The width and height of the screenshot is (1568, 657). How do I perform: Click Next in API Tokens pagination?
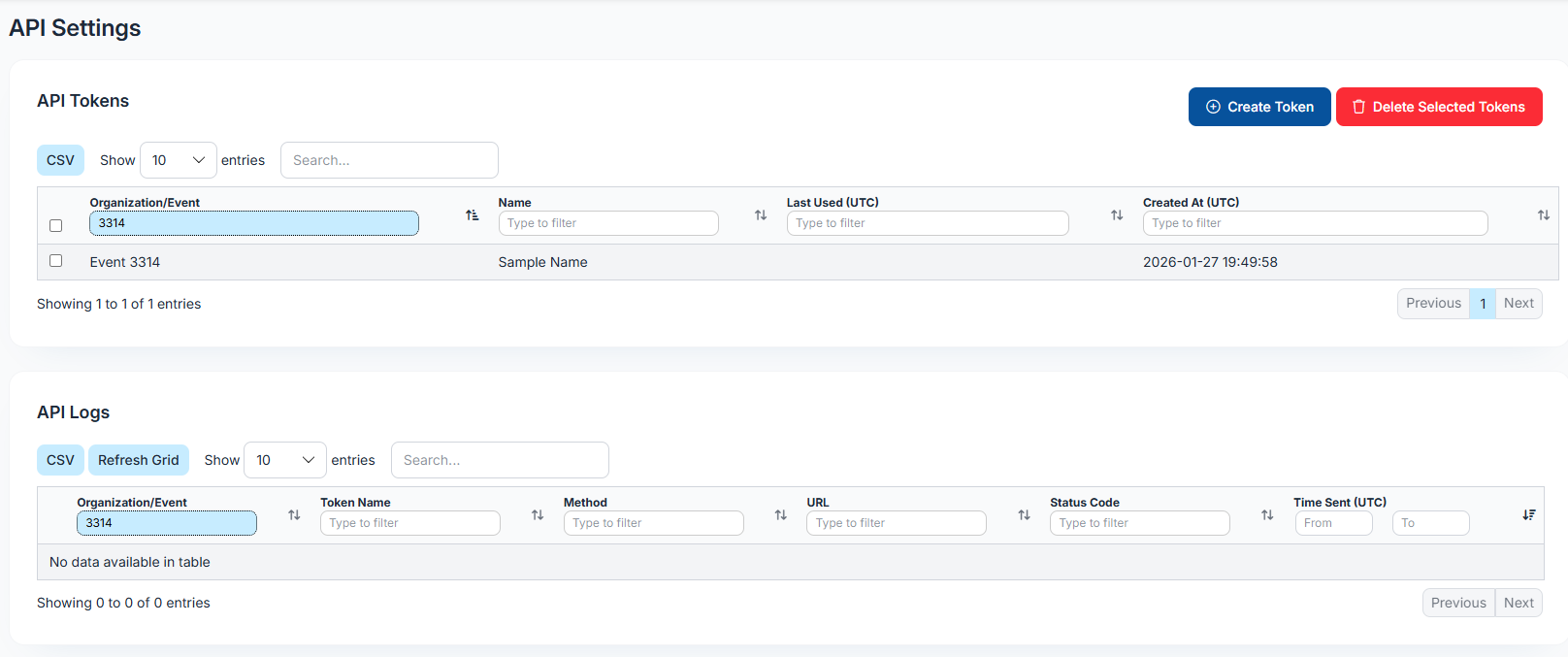[x=1518, y=304]
